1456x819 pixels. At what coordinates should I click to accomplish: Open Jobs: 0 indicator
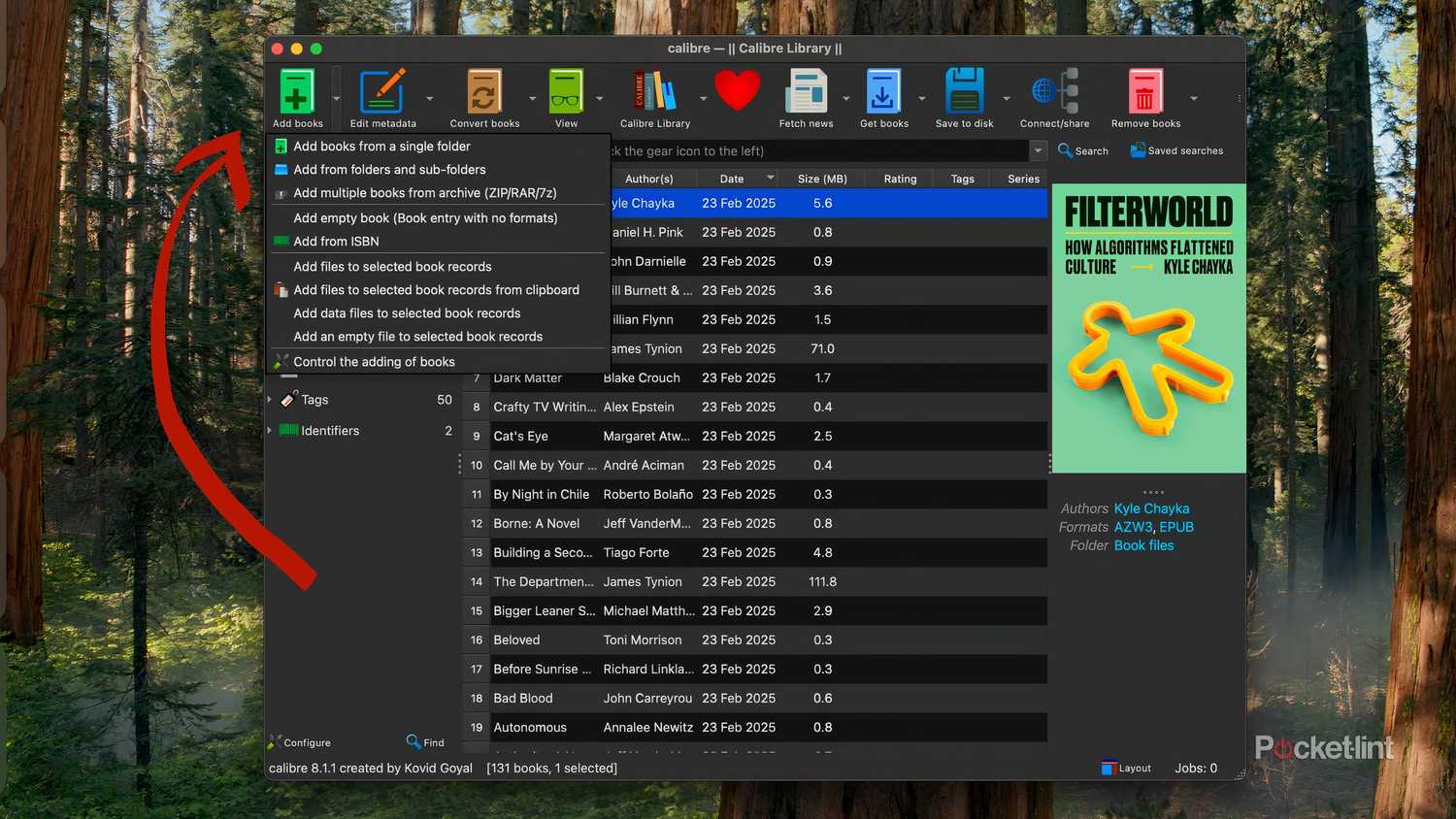(x=1196, y=768)
